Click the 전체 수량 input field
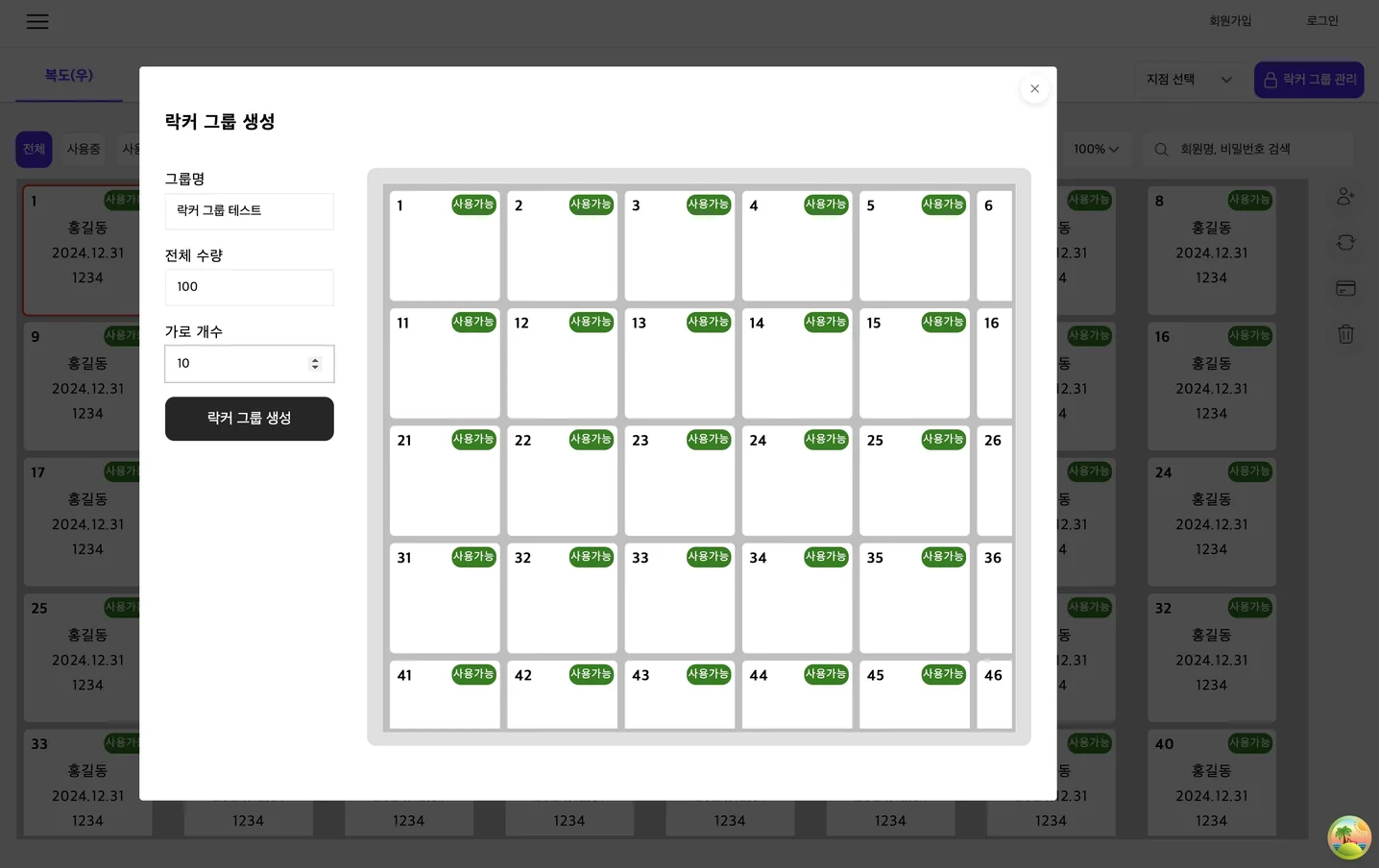 [x=250, y=287]
